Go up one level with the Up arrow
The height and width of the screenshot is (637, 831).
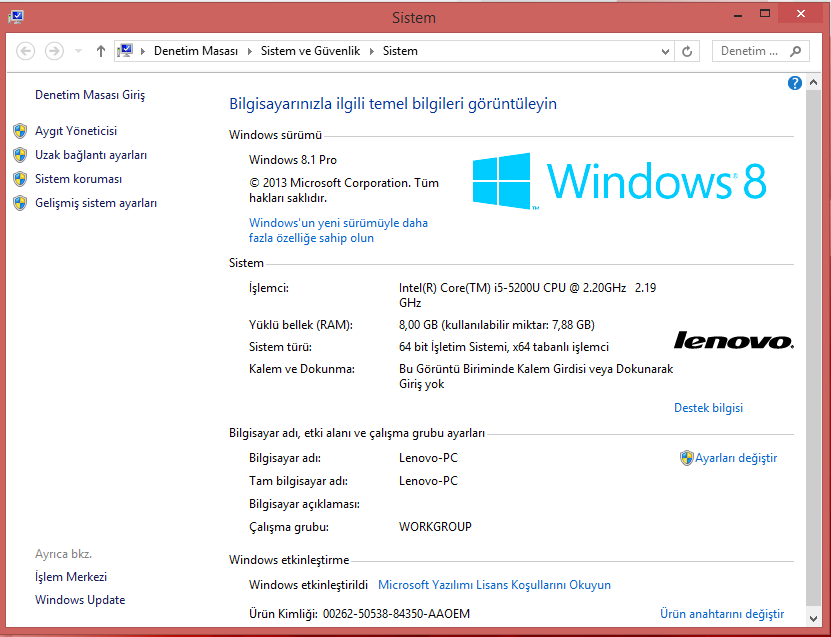coord(101,51)
